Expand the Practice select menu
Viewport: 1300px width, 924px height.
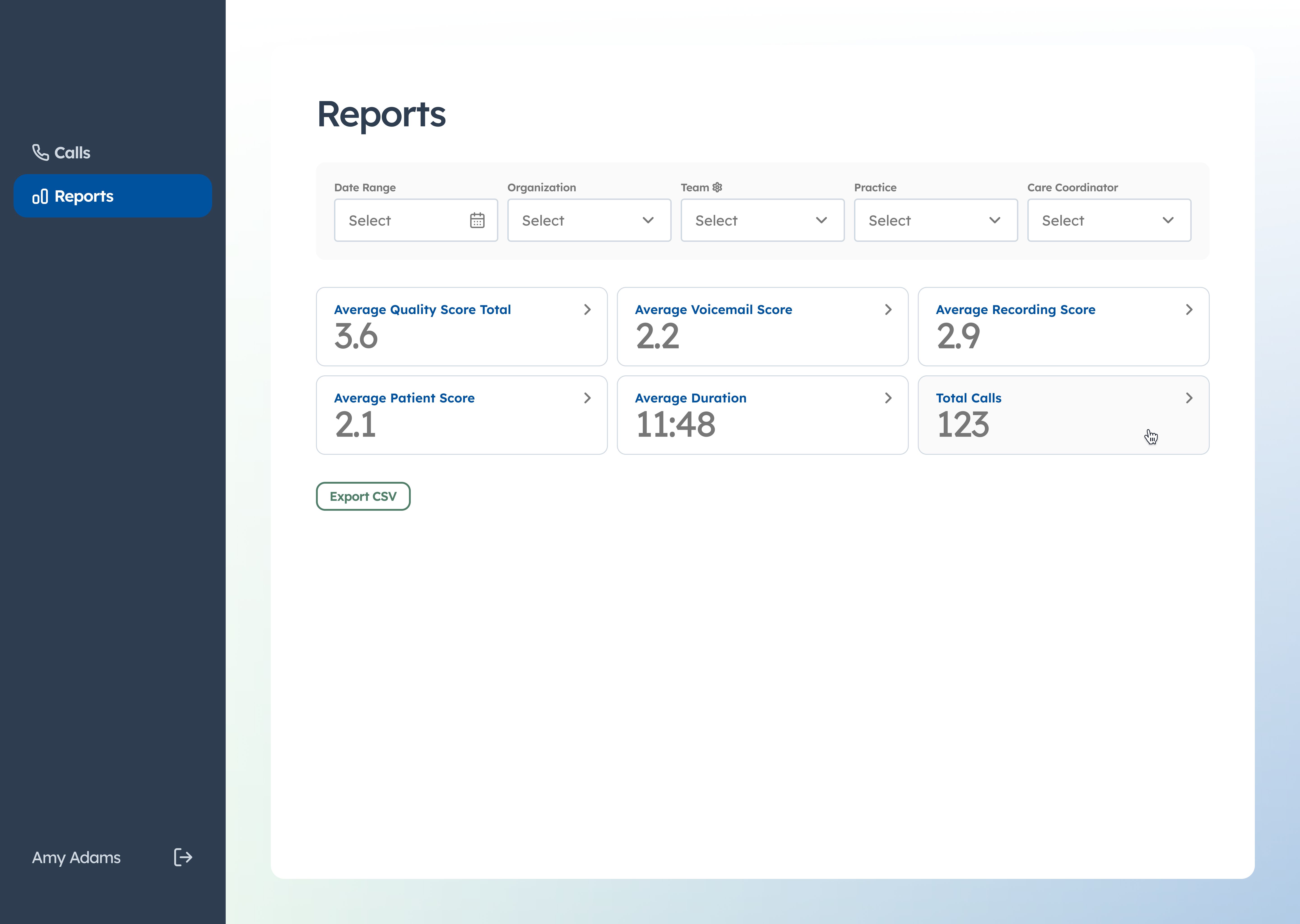pos(935,220)
